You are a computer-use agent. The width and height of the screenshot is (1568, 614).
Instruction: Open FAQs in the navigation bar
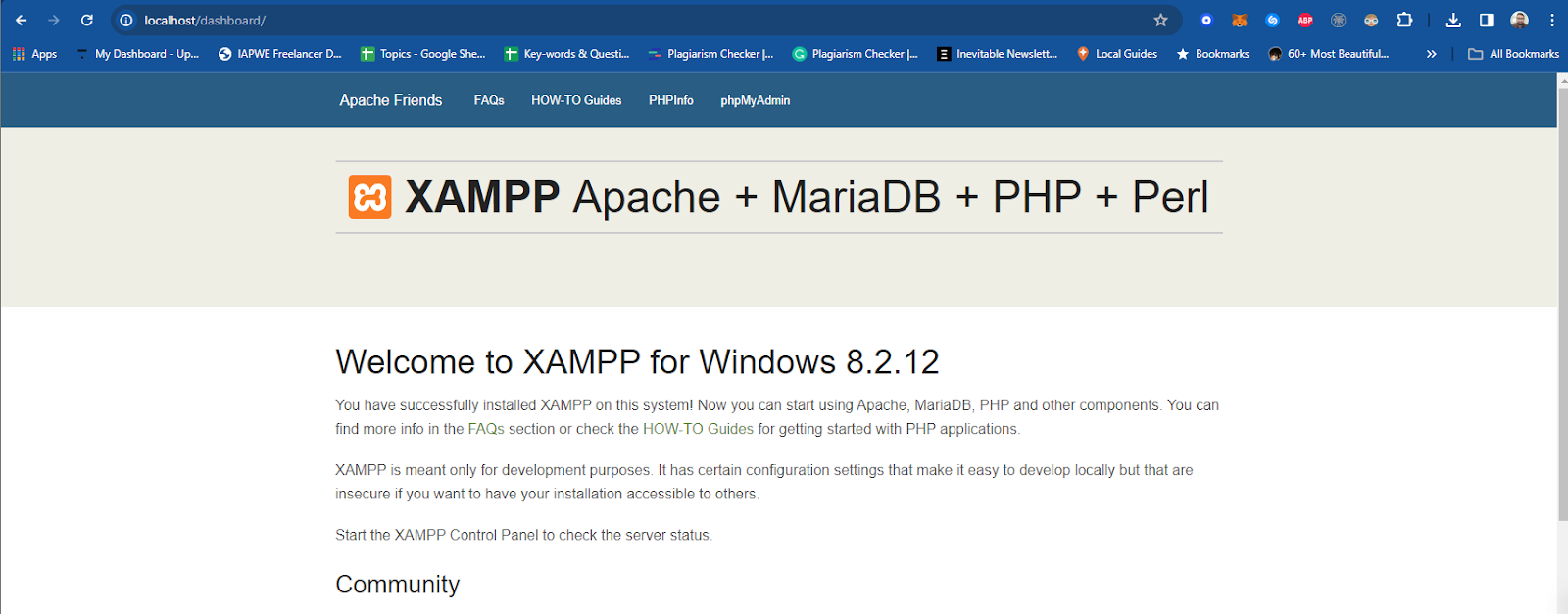tap(489, 100)
